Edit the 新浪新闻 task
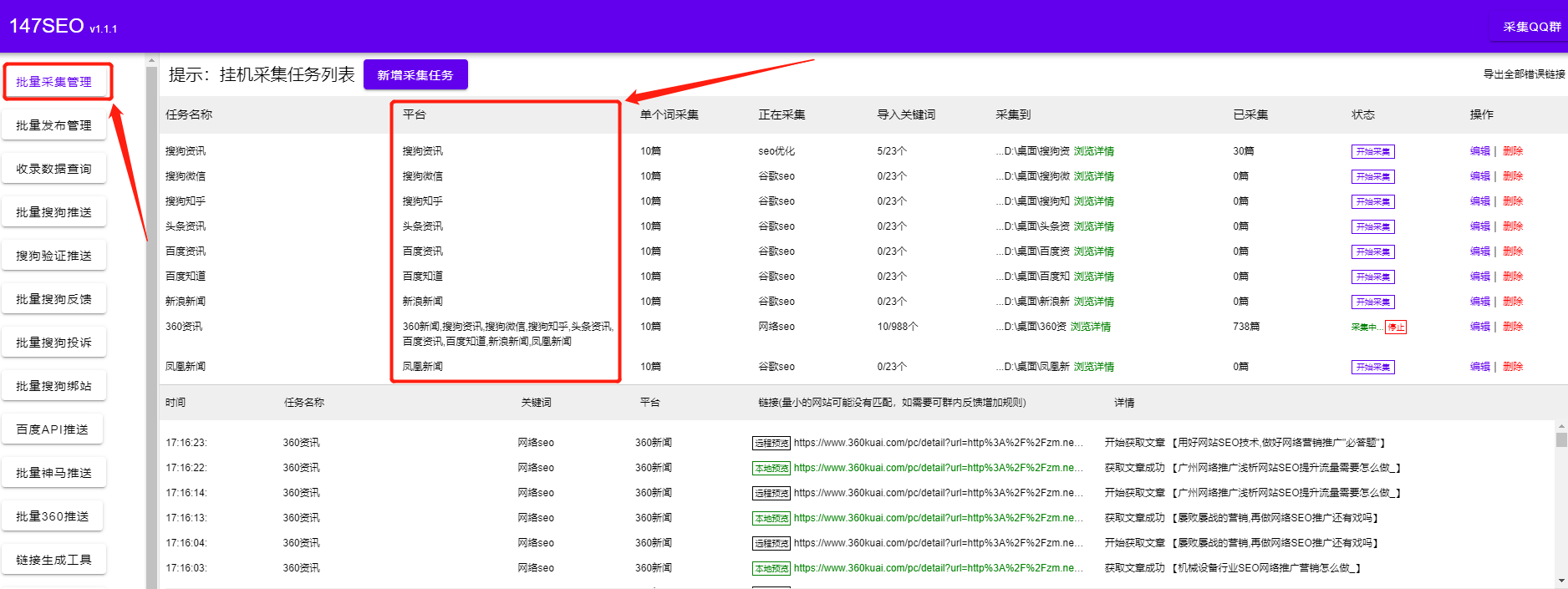The image size is (1568, 589). pos(1479,302)
